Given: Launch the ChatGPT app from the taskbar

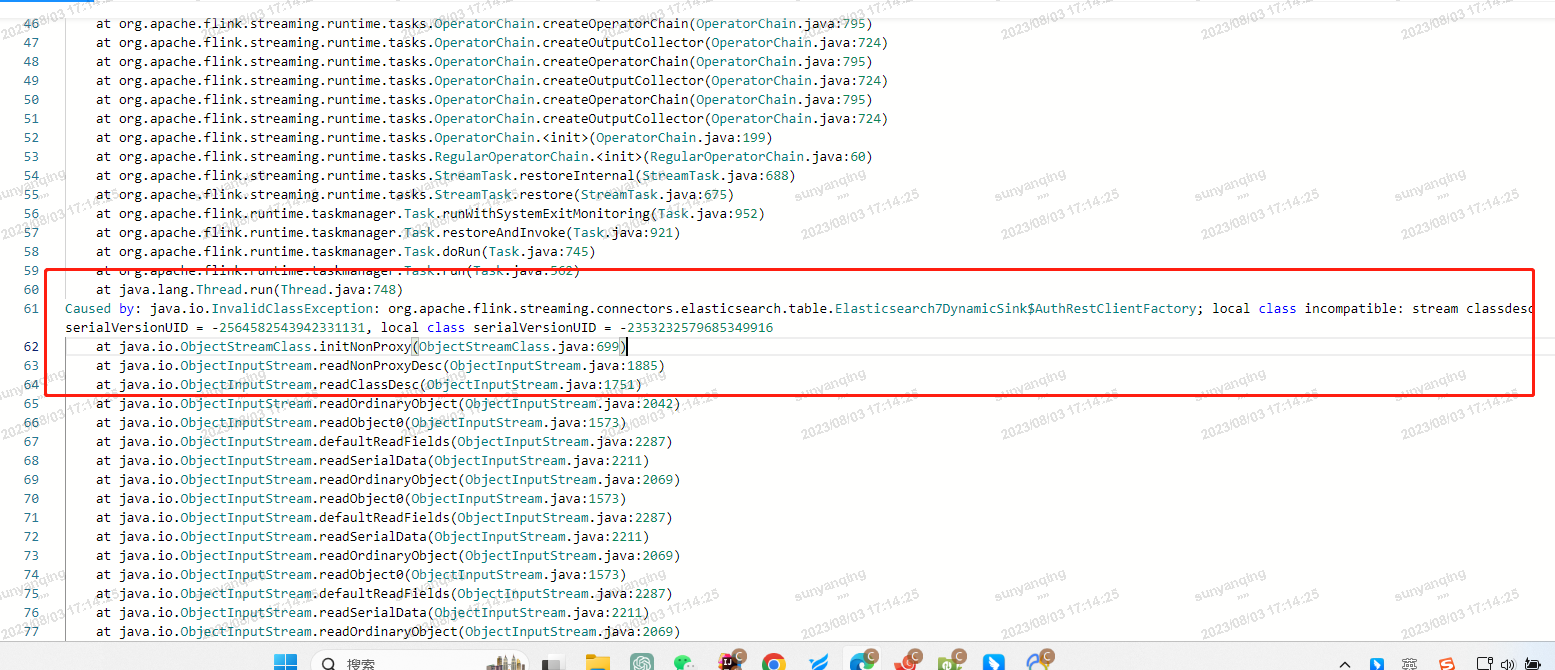Looking at the screenshot, I should pos(642,663).
